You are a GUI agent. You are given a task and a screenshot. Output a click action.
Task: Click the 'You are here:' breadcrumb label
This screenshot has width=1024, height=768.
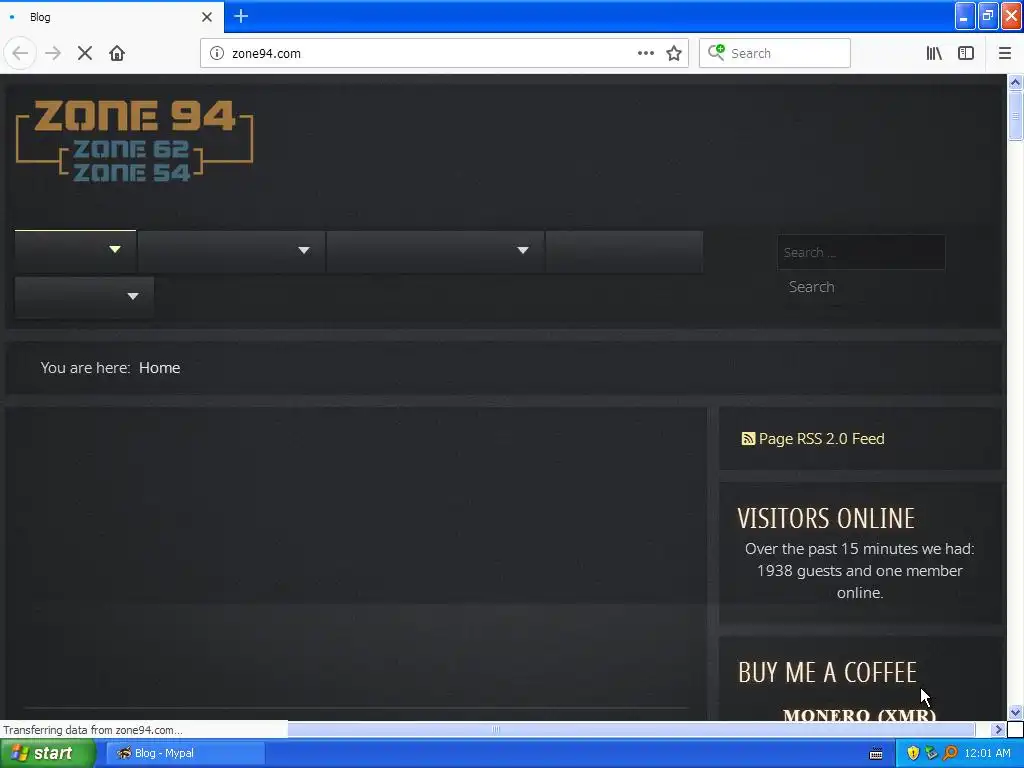(85, 368)
